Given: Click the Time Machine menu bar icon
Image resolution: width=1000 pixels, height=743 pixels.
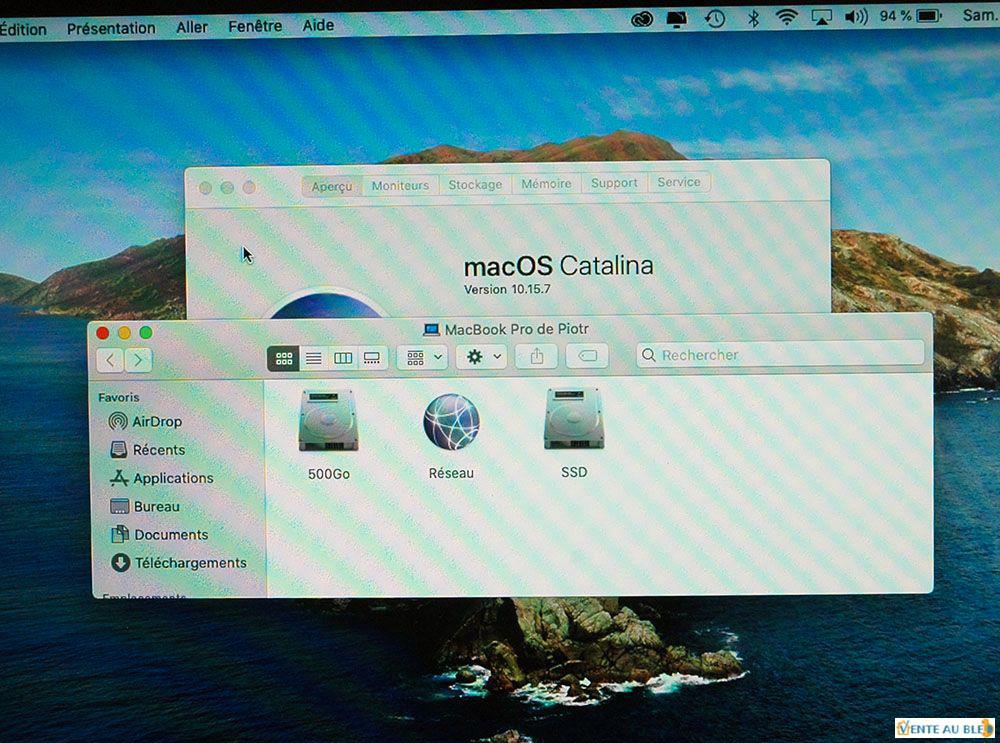Looking at the screenshot, I should point(715,18).
